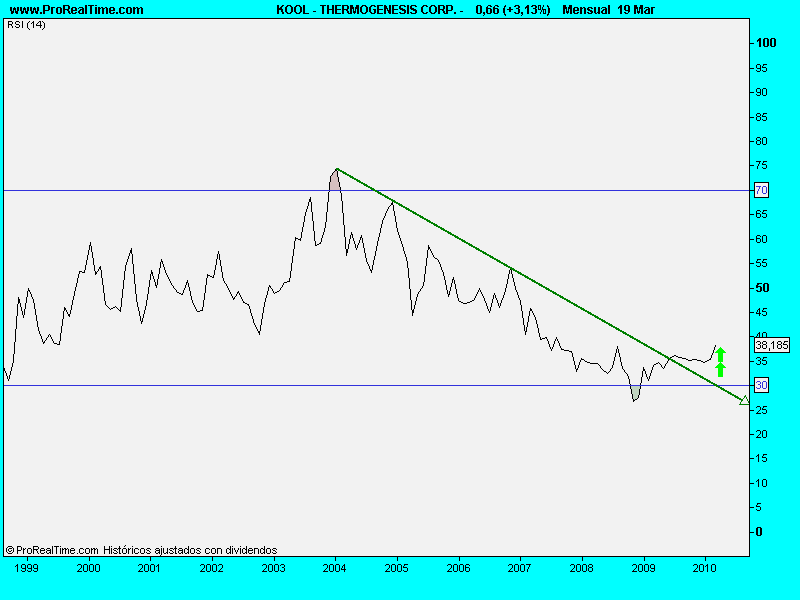Click the green triangle at trendline end
Viewport: 800px width, 600px height.
click(744, 401)
